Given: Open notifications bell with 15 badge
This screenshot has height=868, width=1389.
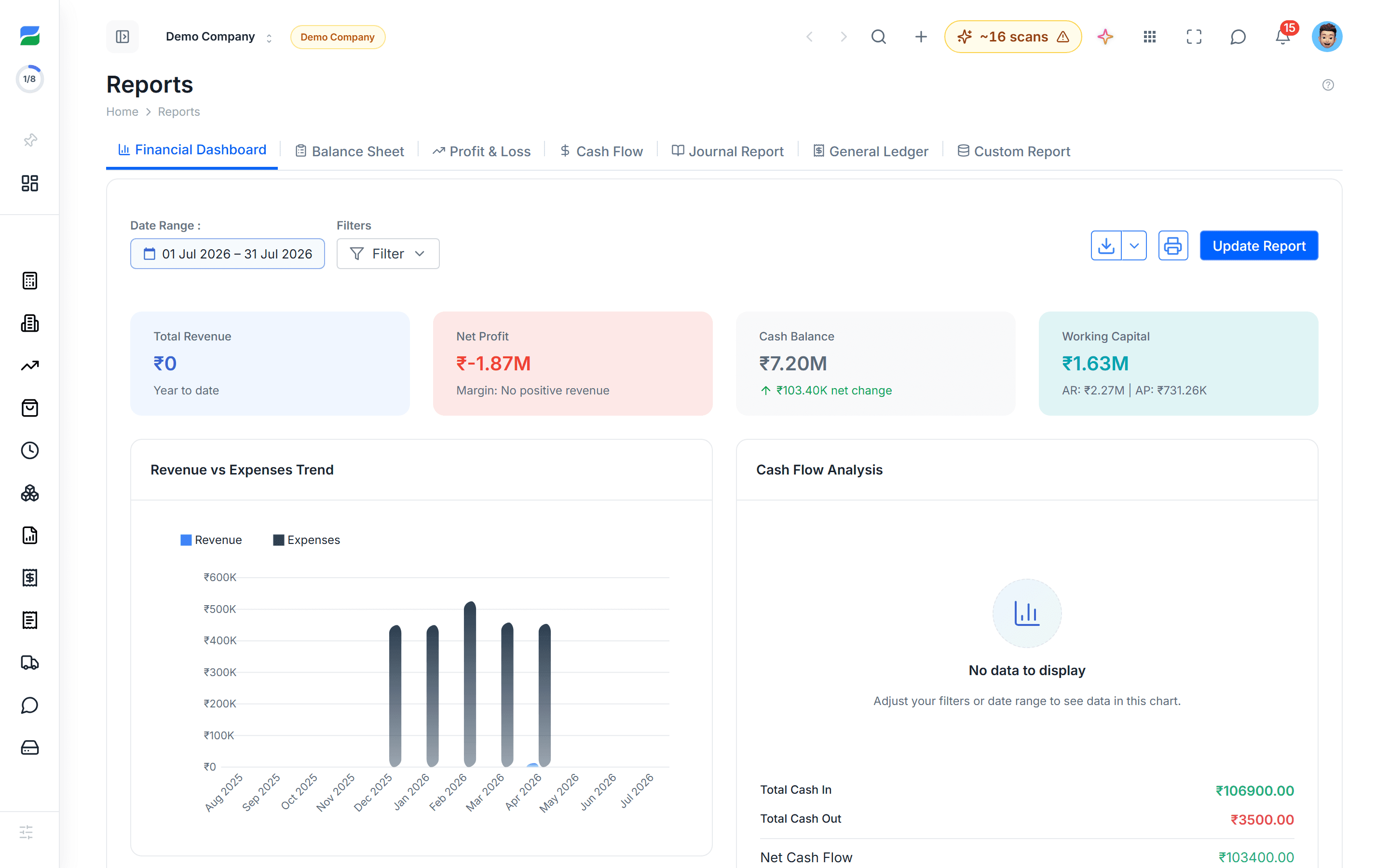Looking at the screenshot, I should coord(1283,36).
